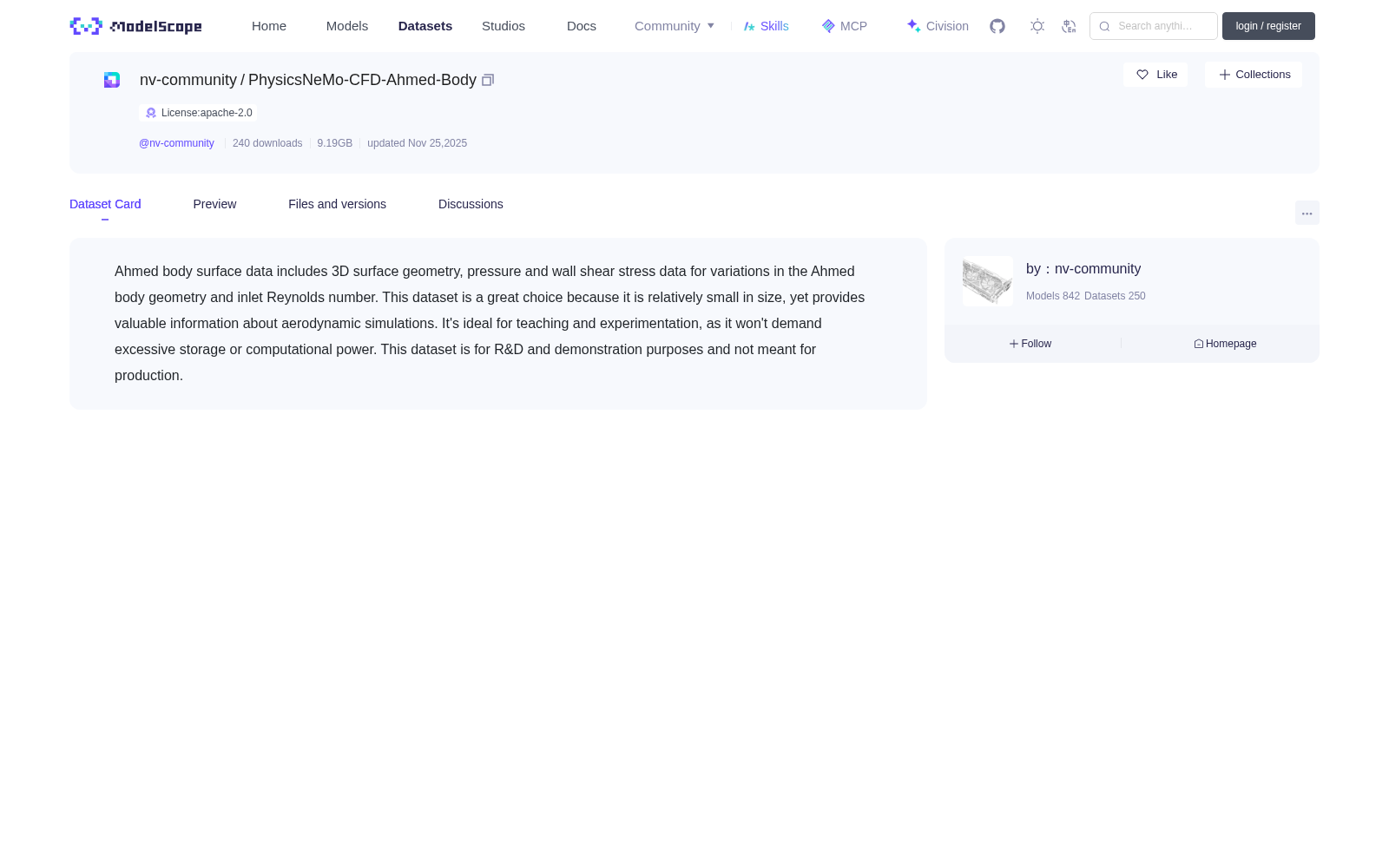Viewport: 1389px width, 868px height.
Task: Open the GitHub icon link
Action: coord(997,26)
